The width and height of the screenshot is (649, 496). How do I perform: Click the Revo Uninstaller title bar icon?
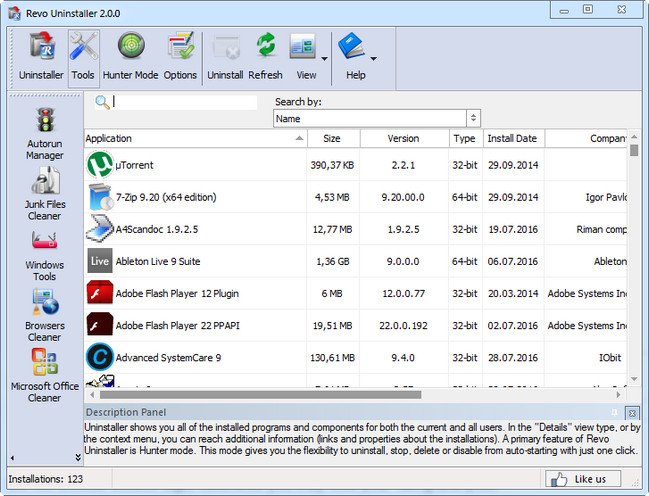click(x=14, y=13)
